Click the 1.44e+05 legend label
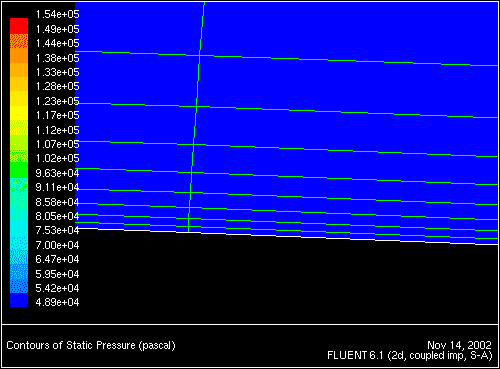500x369 pixels. click(57, 43)
